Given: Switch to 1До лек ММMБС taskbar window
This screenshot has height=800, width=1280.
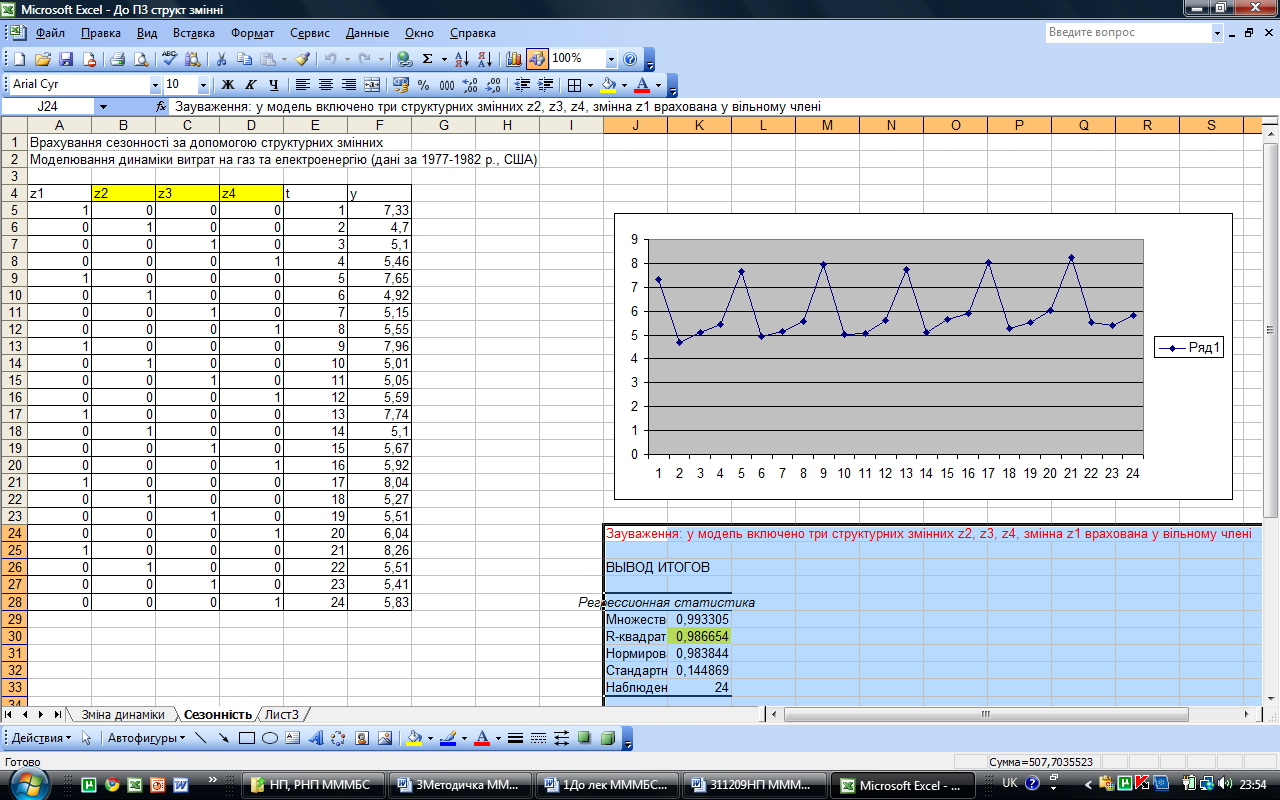Looking at the screenshot, I should tap(607, 785).
